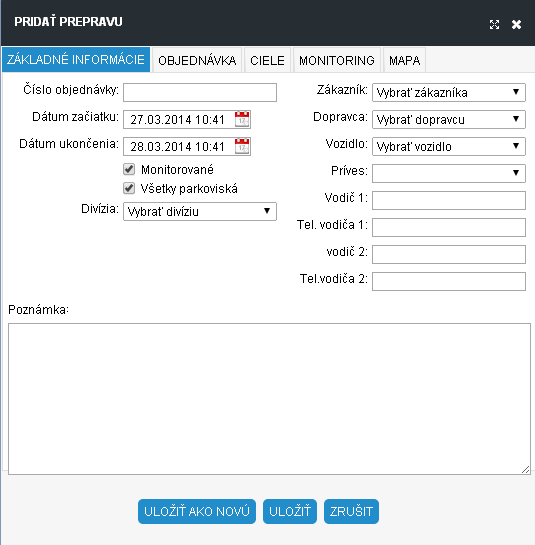Open calendar for Dátum začiatku
The height and width of the screenshot is (545, 535).
click(x=242, y=119)
